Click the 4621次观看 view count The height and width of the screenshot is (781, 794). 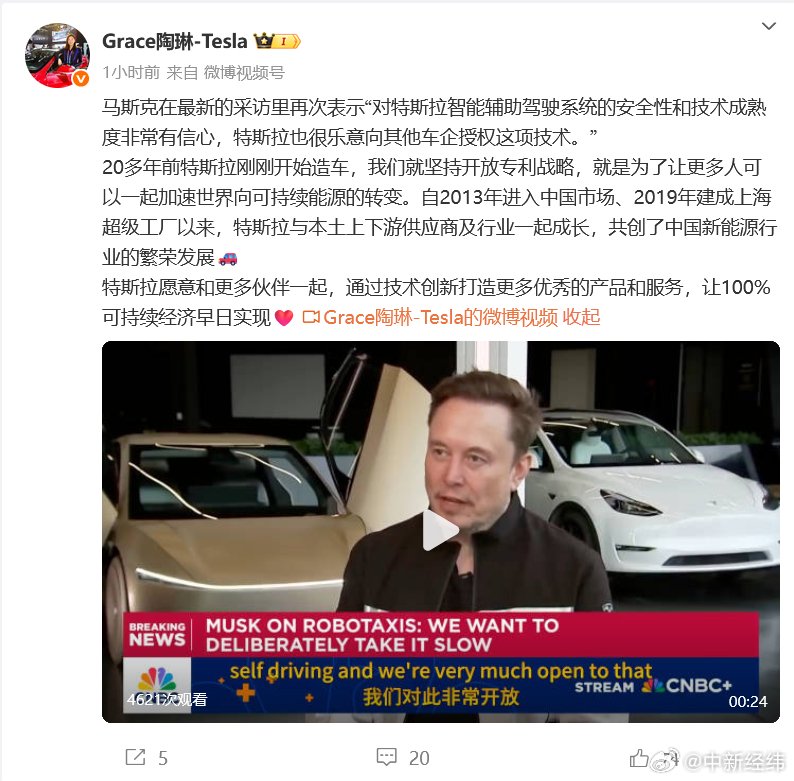[x=167, y=699]
